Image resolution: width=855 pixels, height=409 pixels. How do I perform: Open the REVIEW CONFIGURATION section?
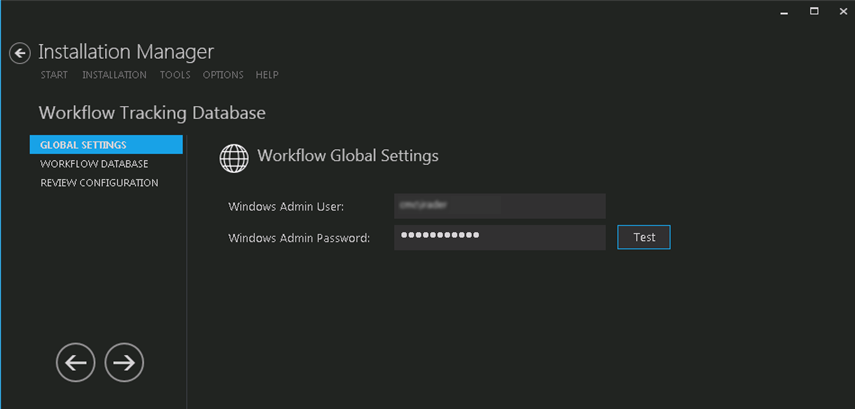[x=99, y=183]
